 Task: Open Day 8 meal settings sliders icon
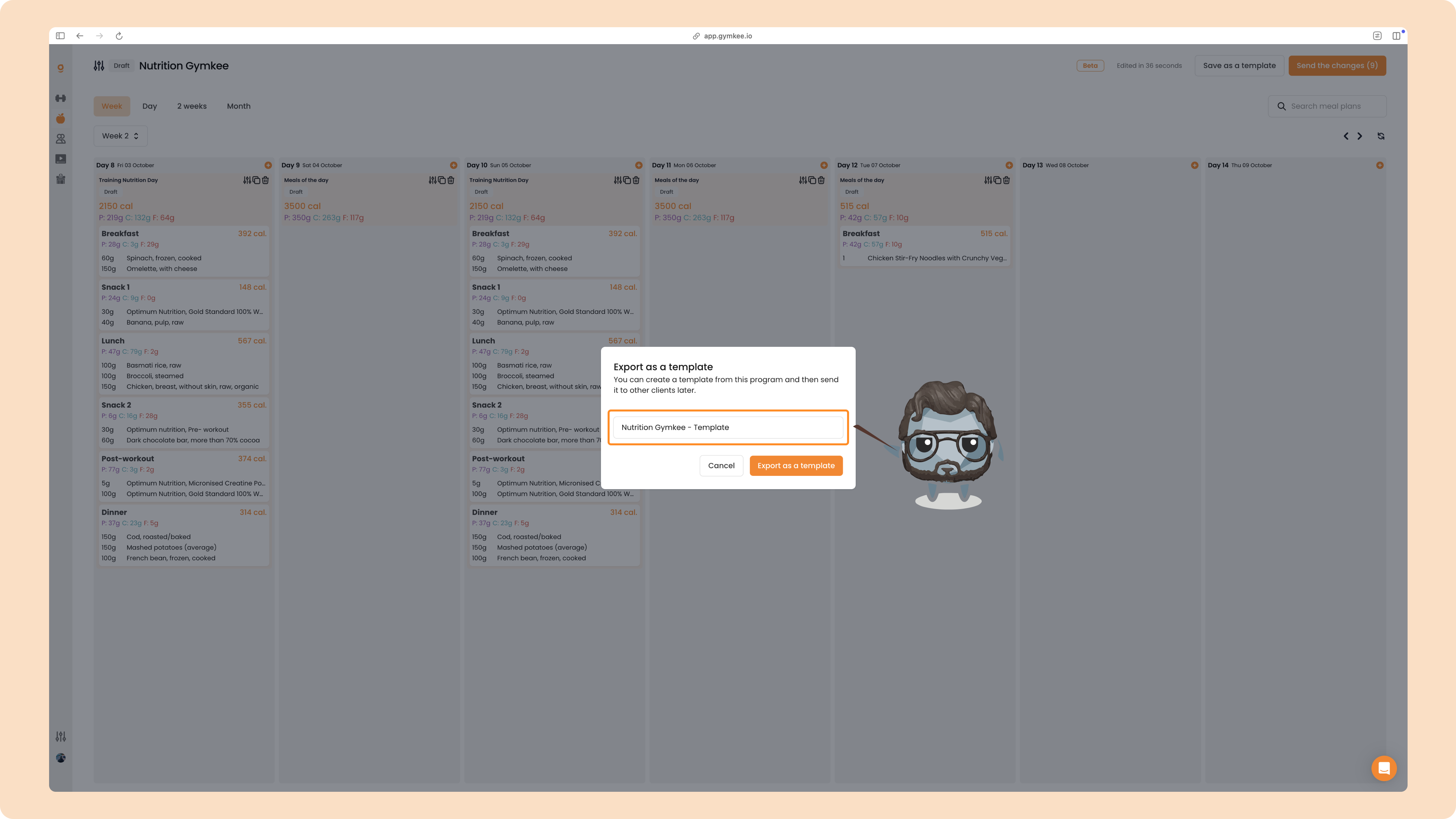pos(247,181)
